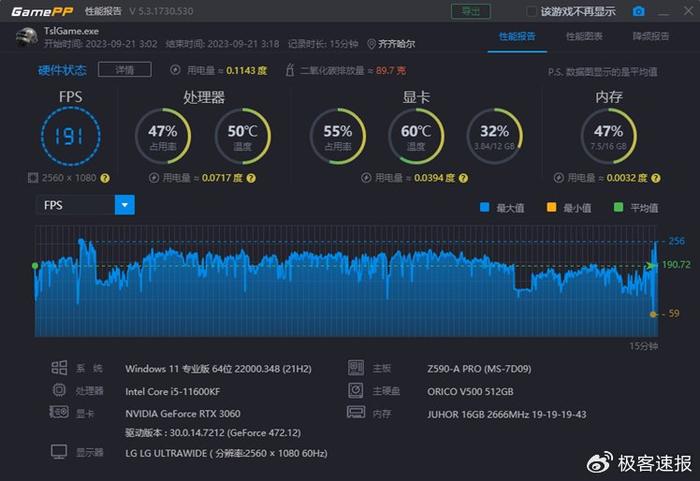Open the 降频报告 tab
The image size is (700, 481).
(651, 37)
